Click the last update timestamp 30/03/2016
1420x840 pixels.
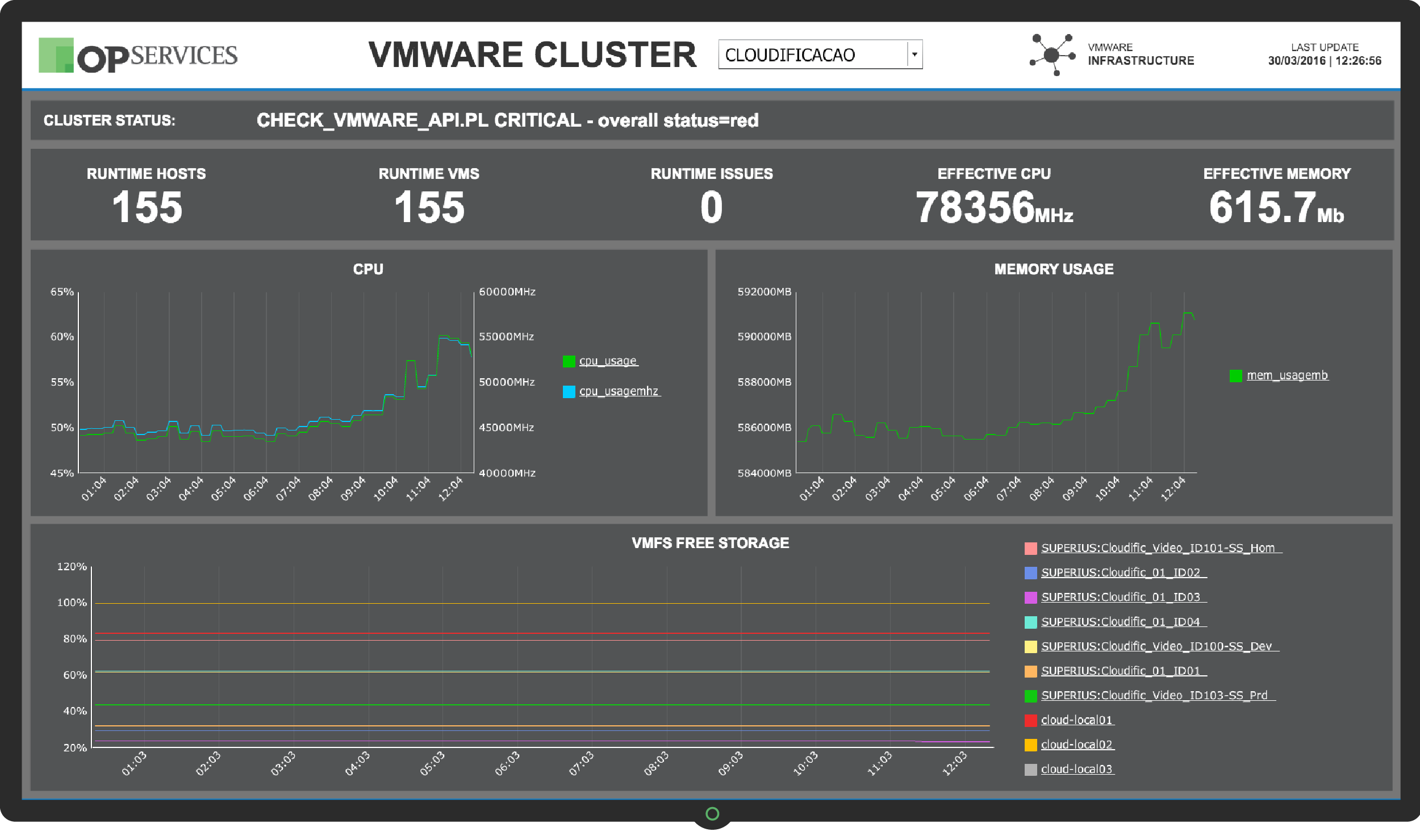pos(1325,61)
